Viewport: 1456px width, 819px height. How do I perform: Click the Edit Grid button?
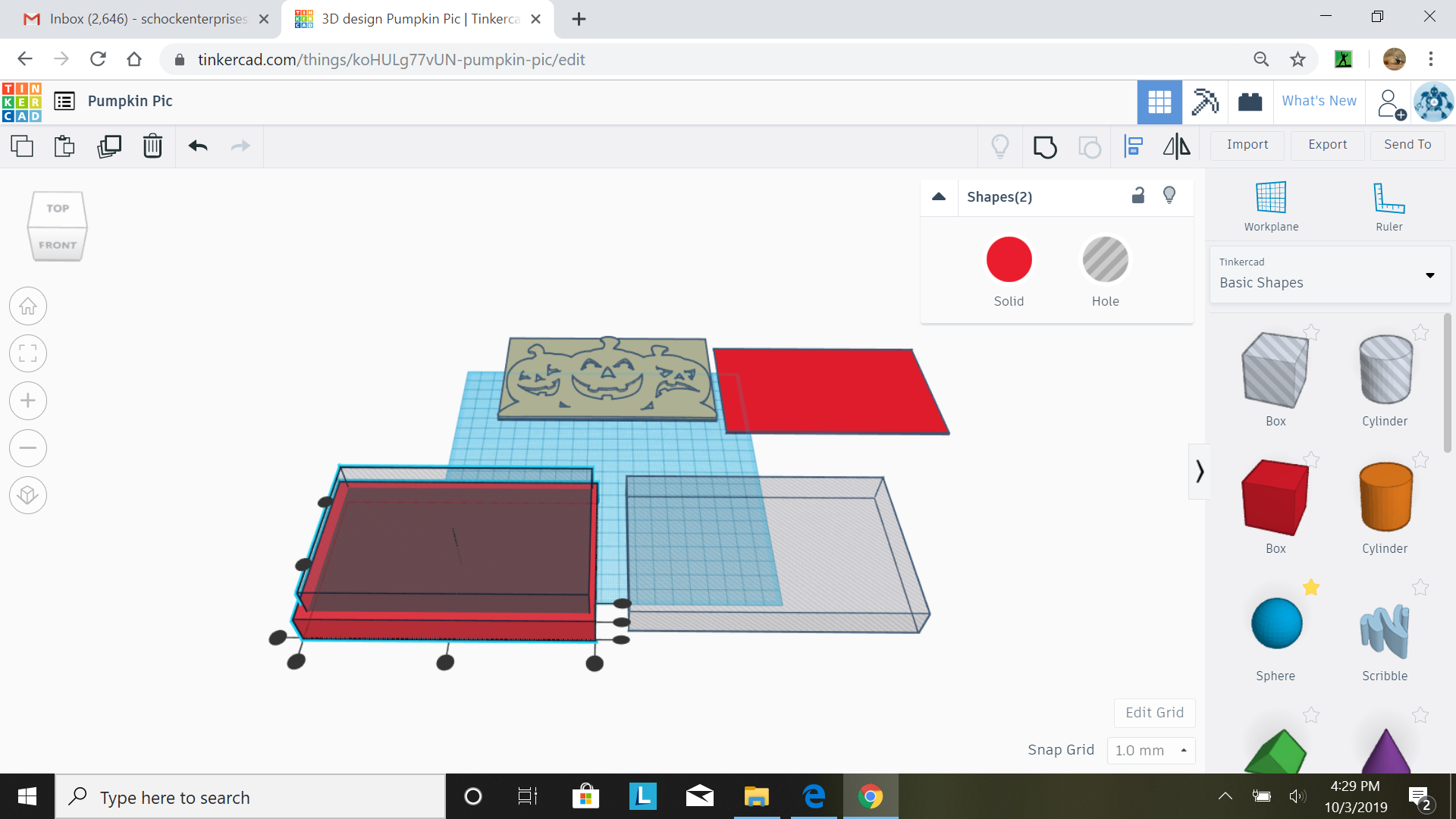[1154, 712]
